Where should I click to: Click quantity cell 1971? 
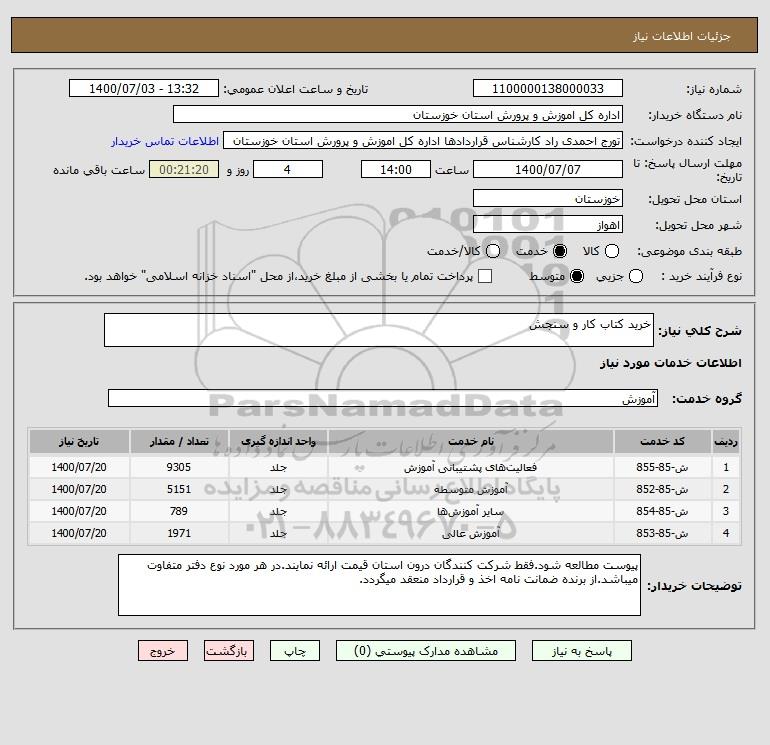pyautogui.click(x=179, y=533)
